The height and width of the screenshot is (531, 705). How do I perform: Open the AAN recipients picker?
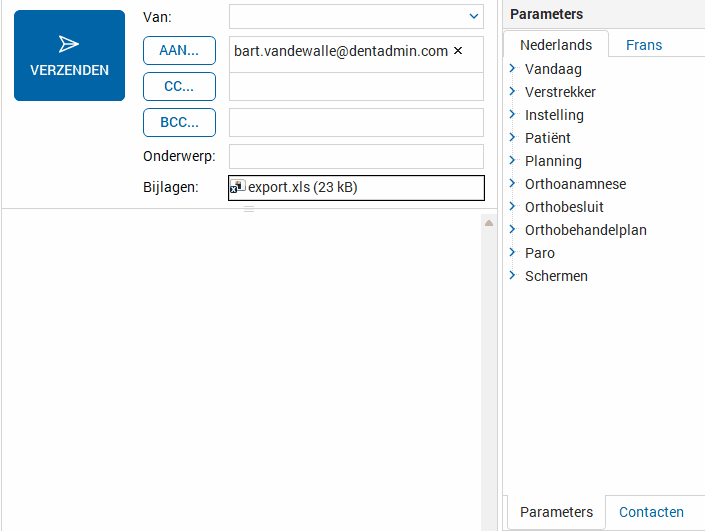179,50
